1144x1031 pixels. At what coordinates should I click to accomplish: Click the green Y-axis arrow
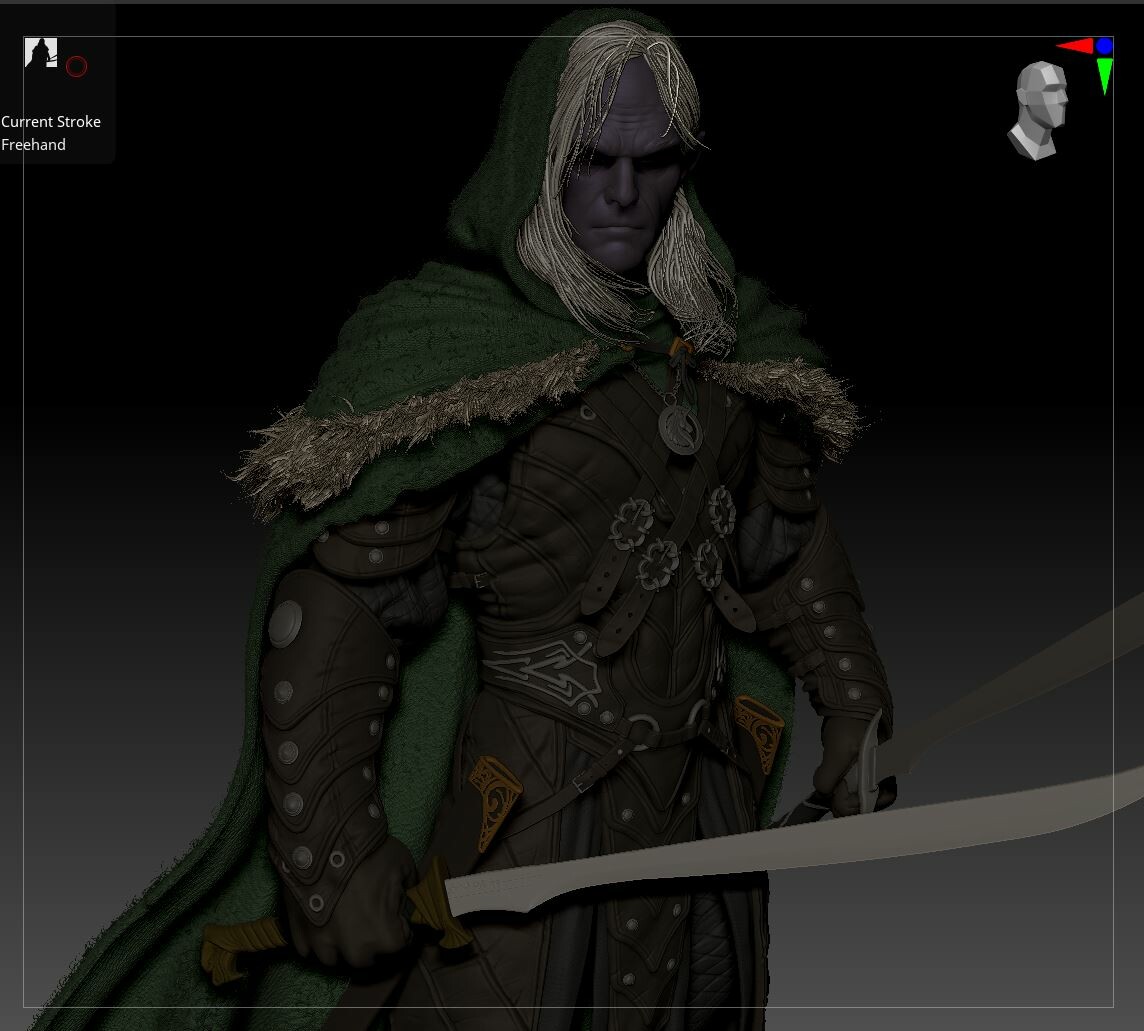tap(1105, 76)
